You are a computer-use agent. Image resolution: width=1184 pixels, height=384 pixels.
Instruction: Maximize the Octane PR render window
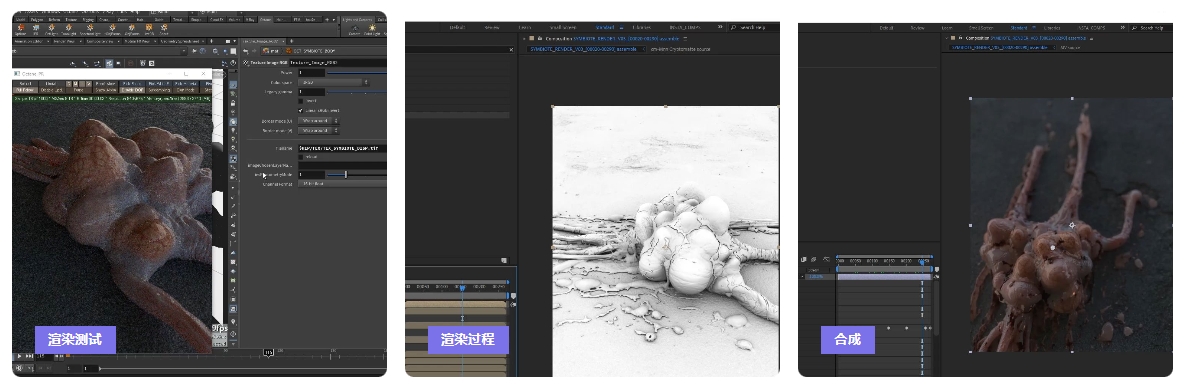click(x=186, y=74)
